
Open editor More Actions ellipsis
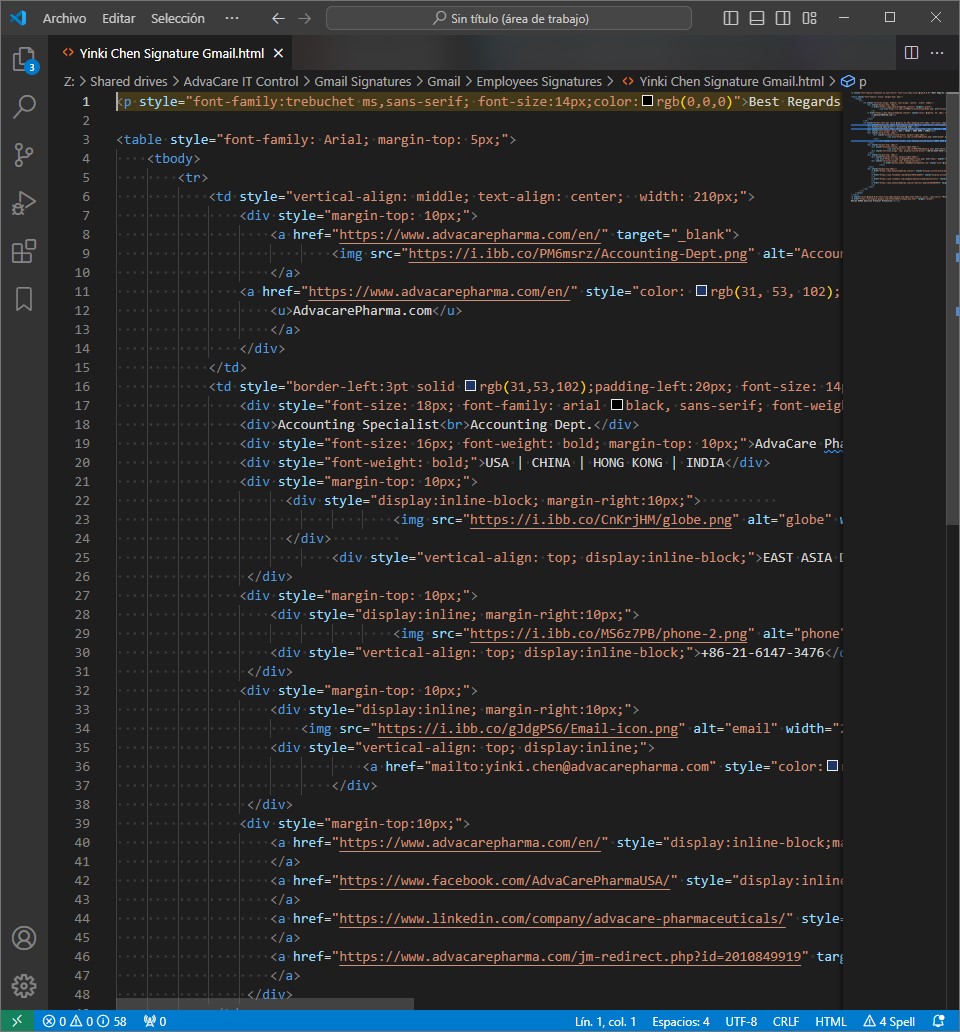[937, 53]
